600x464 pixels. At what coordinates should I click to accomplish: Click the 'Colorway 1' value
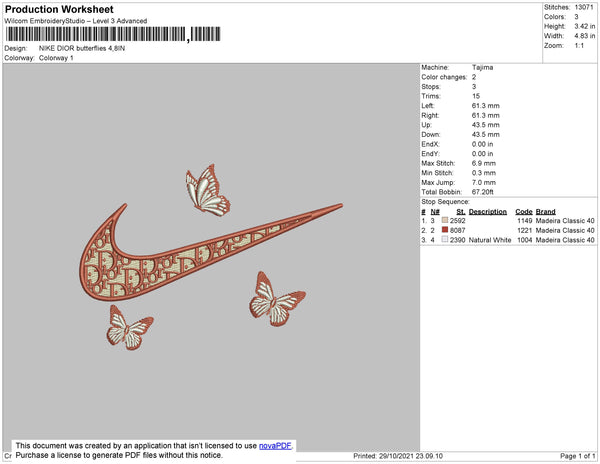[56, 58]
